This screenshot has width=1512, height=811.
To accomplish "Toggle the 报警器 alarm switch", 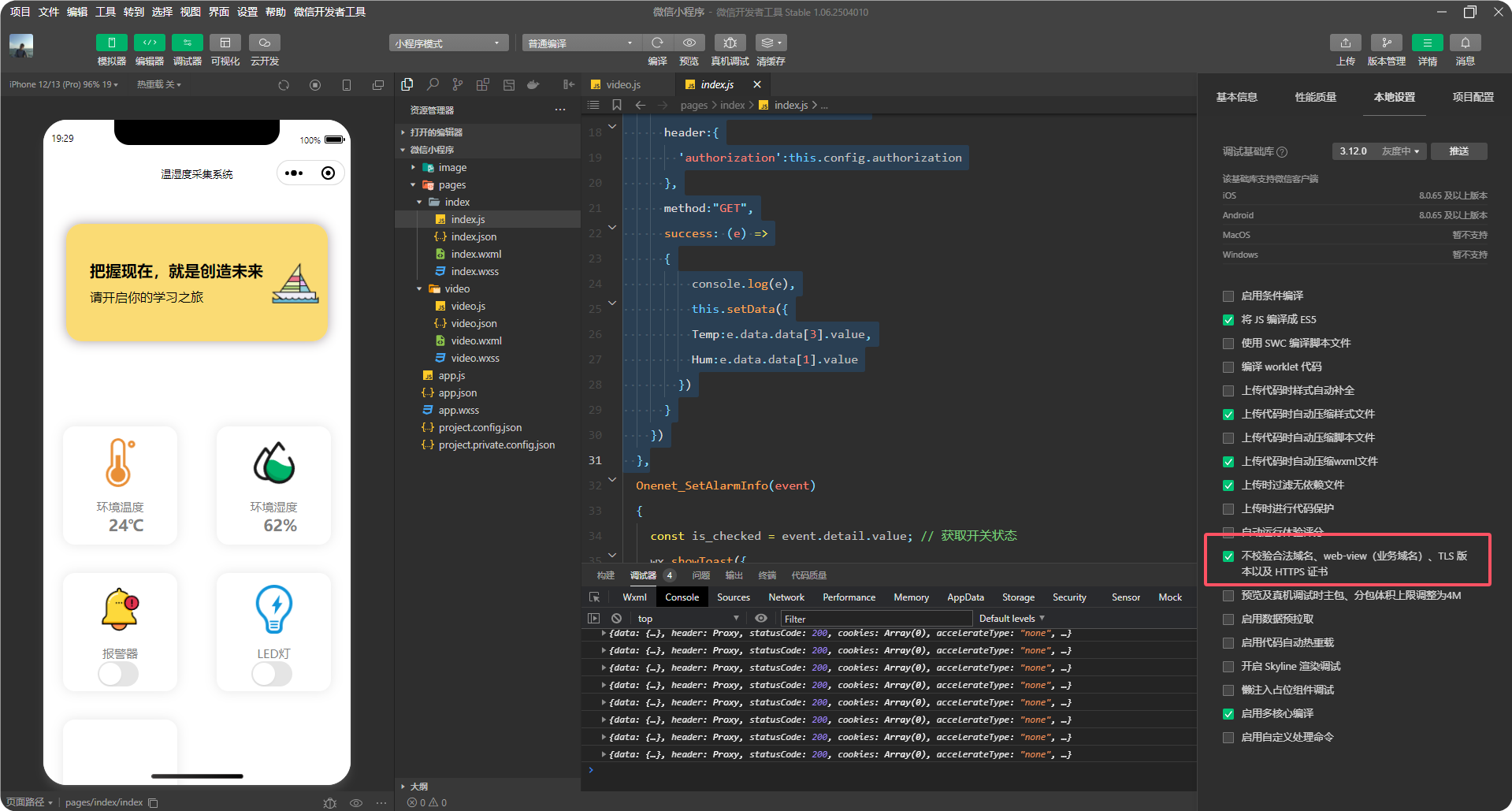I will tap(118, 674).
